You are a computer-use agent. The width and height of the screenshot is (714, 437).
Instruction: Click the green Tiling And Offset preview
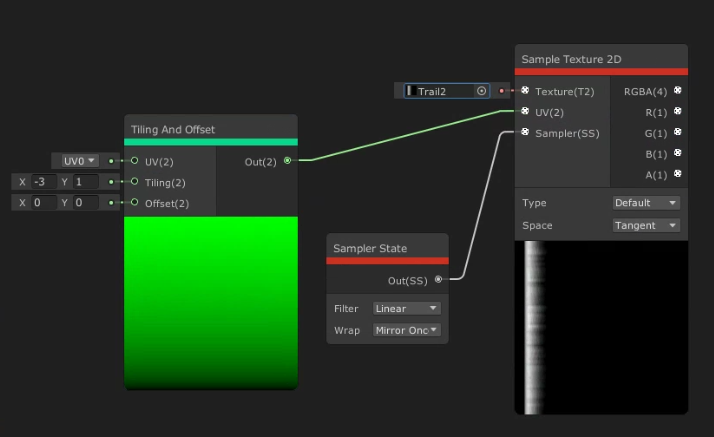click(211, 303)
